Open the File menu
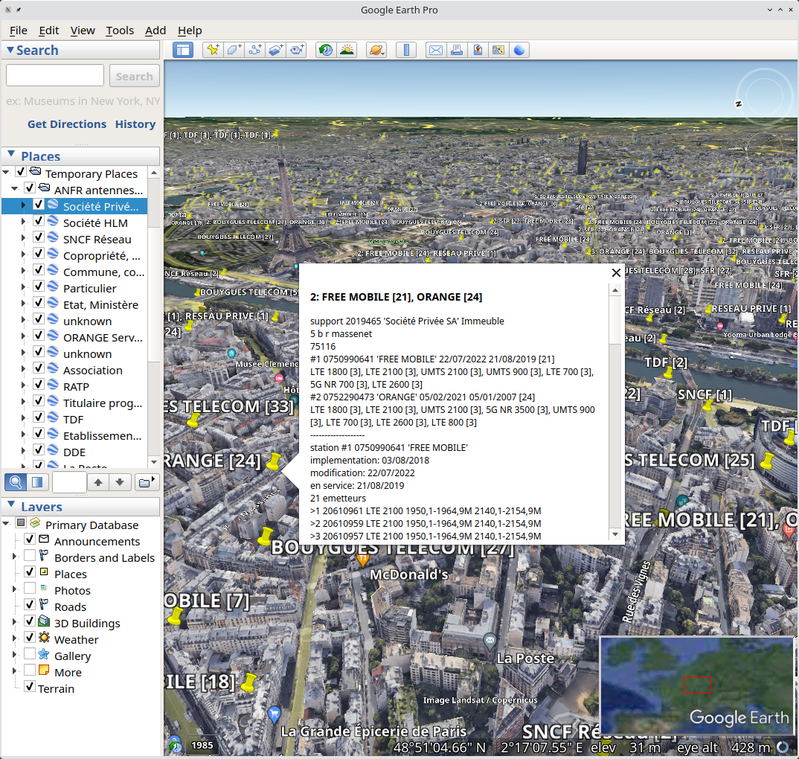Image resolution: width=799 pixels, height=759 pixels. 18,31
